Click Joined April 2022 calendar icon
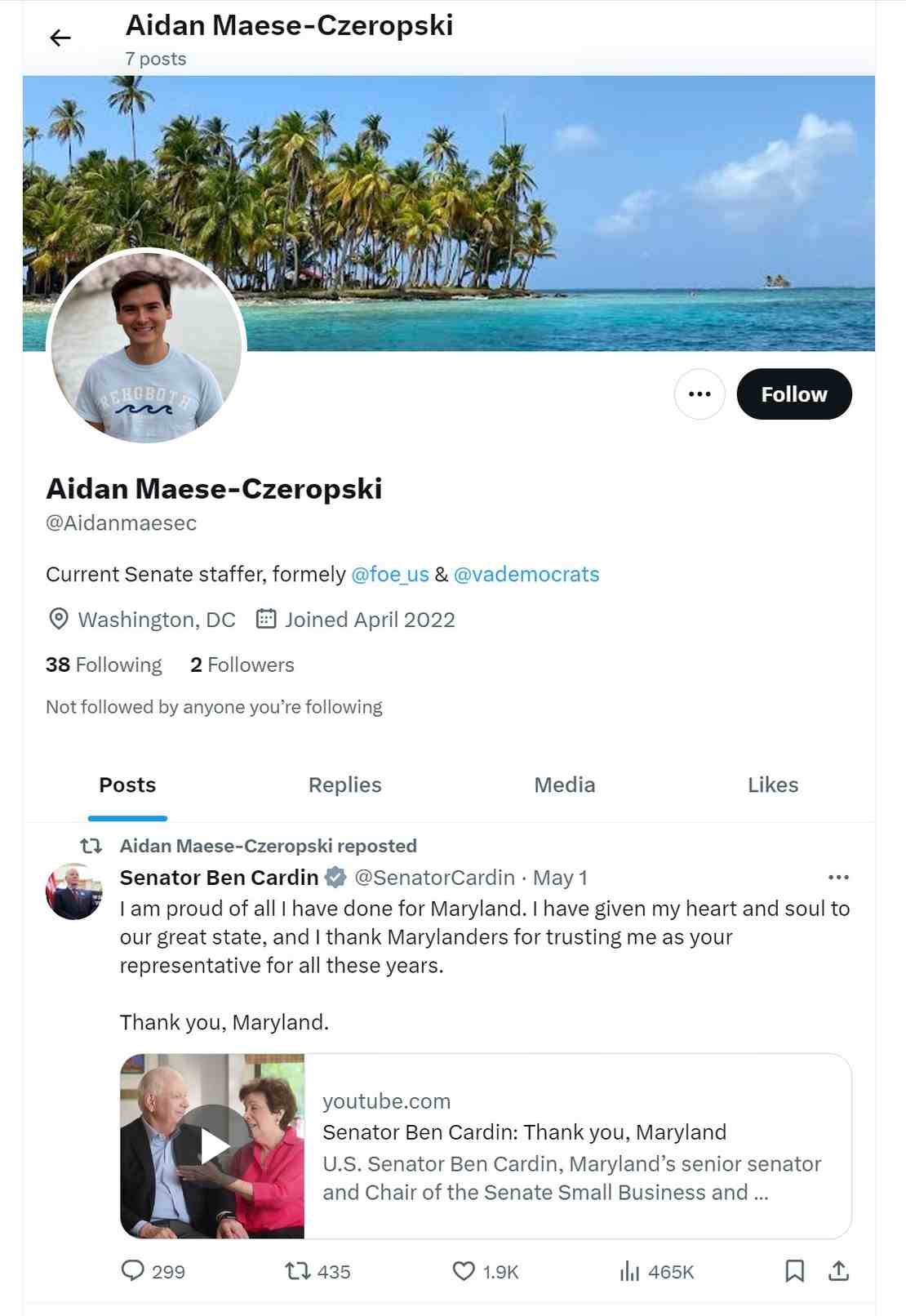The width and height of the screenshot is (906, 1316). click(265, 619)
